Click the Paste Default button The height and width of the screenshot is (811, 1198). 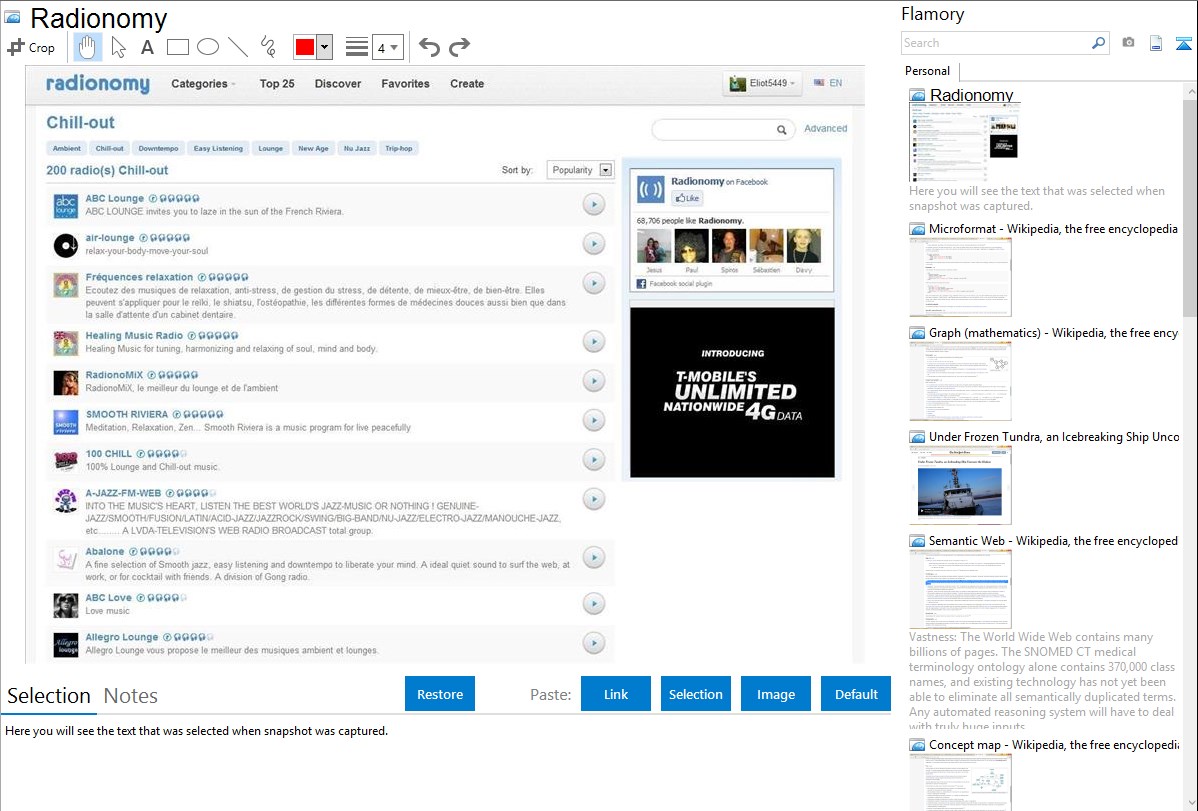click(856, 694)
